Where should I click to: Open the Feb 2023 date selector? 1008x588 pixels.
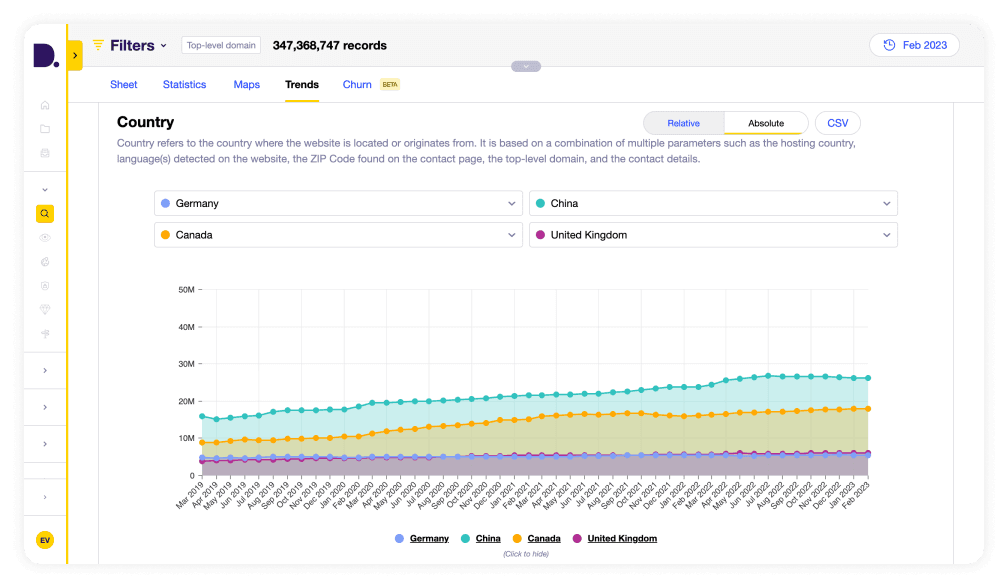pyautogui.click(x=914, y=45)
